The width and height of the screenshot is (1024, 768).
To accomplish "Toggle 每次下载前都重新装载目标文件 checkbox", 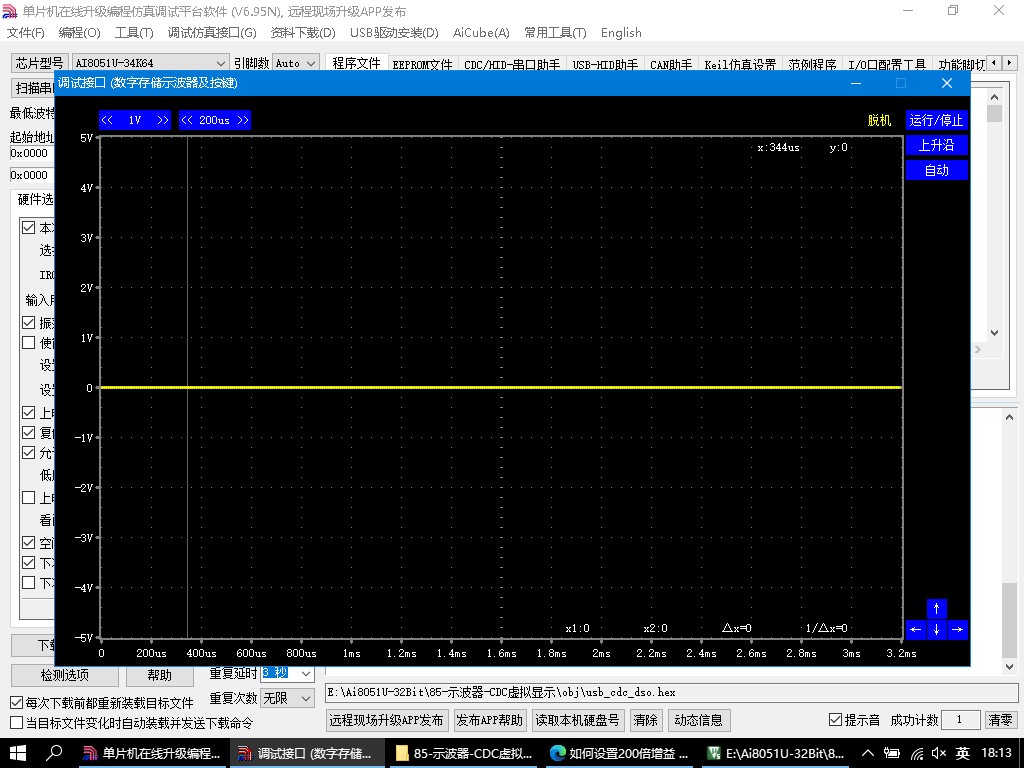I will (17, 703).
